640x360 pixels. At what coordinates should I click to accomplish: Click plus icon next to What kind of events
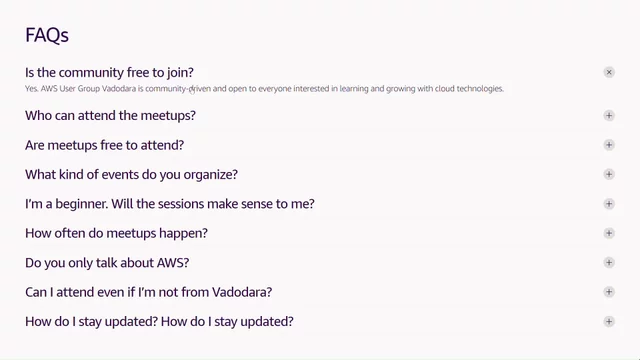pos(609,174)
